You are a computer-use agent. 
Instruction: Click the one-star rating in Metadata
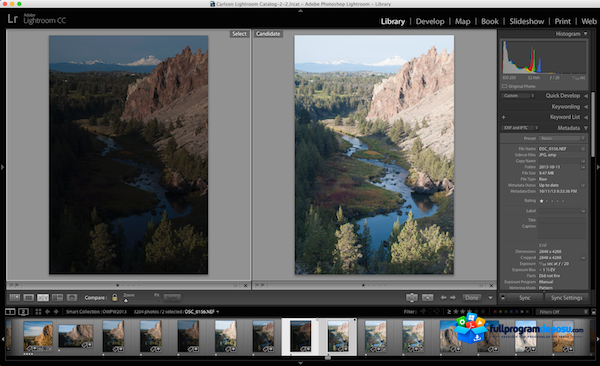tap(541, 201)
